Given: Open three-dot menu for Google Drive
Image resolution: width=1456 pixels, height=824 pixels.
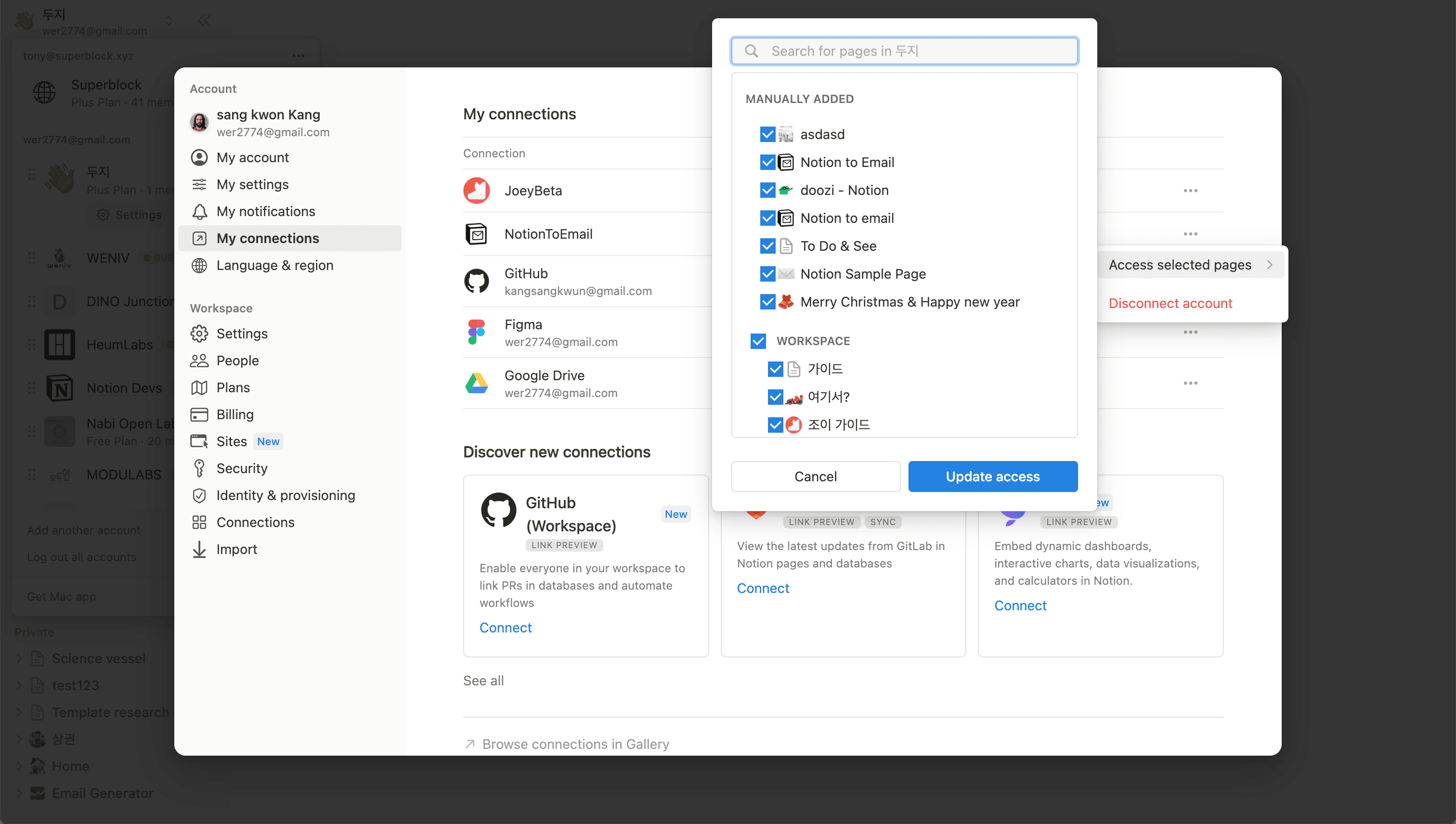Looking at the screenshot, I should tap(1190, 383).
